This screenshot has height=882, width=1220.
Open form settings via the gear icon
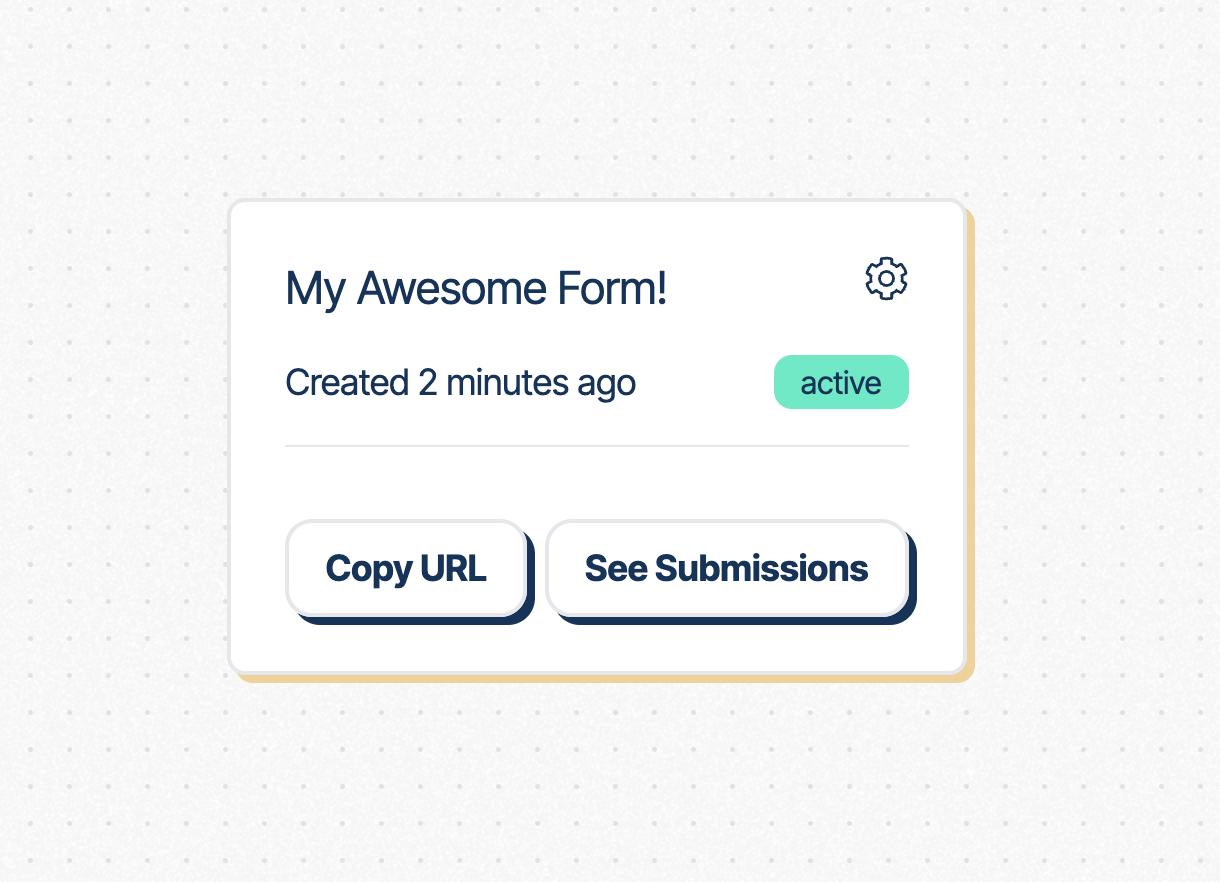point(886,279)
